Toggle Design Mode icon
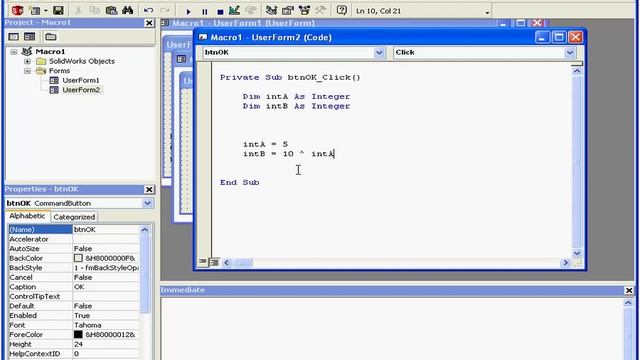This screenshot has height=360, width=640. tap(234, 11)
